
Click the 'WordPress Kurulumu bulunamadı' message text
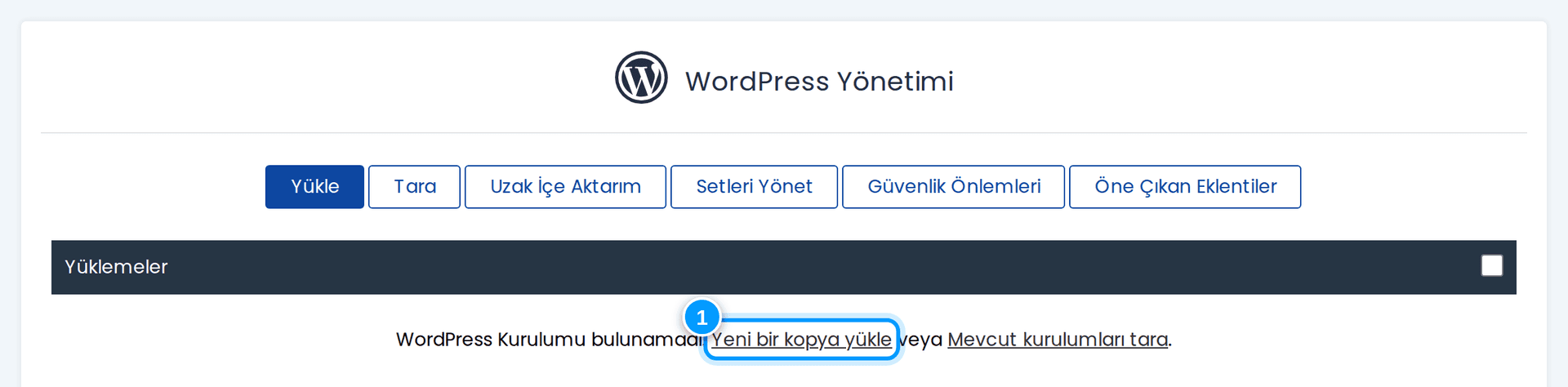tap(550, 340)
